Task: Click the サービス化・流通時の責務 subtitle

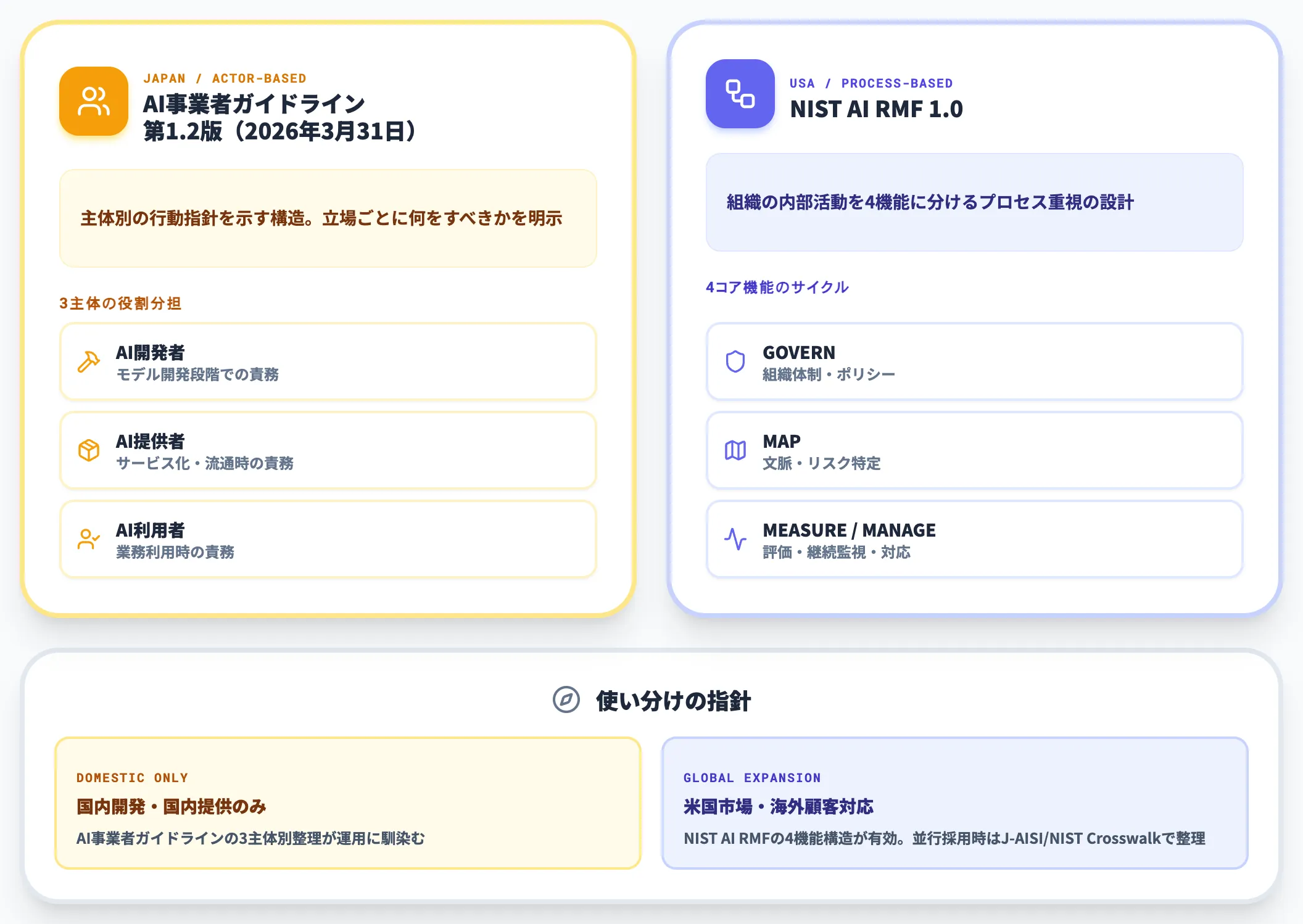Action: point(205,463)
